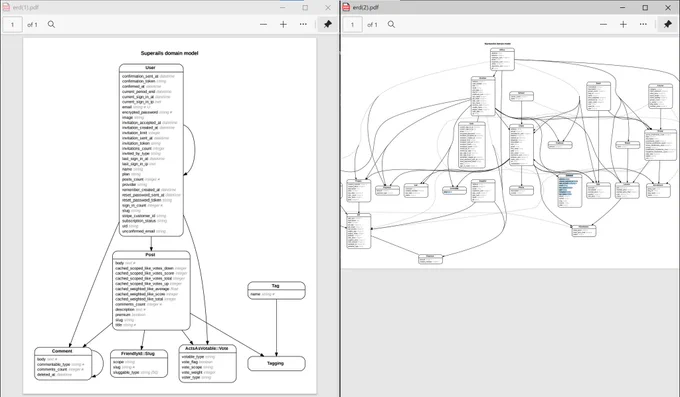Click the search icon in erd(2).pdf toolbar
Image resolution: width=680 pixels, height=397 pixels.
pos(391,24)
